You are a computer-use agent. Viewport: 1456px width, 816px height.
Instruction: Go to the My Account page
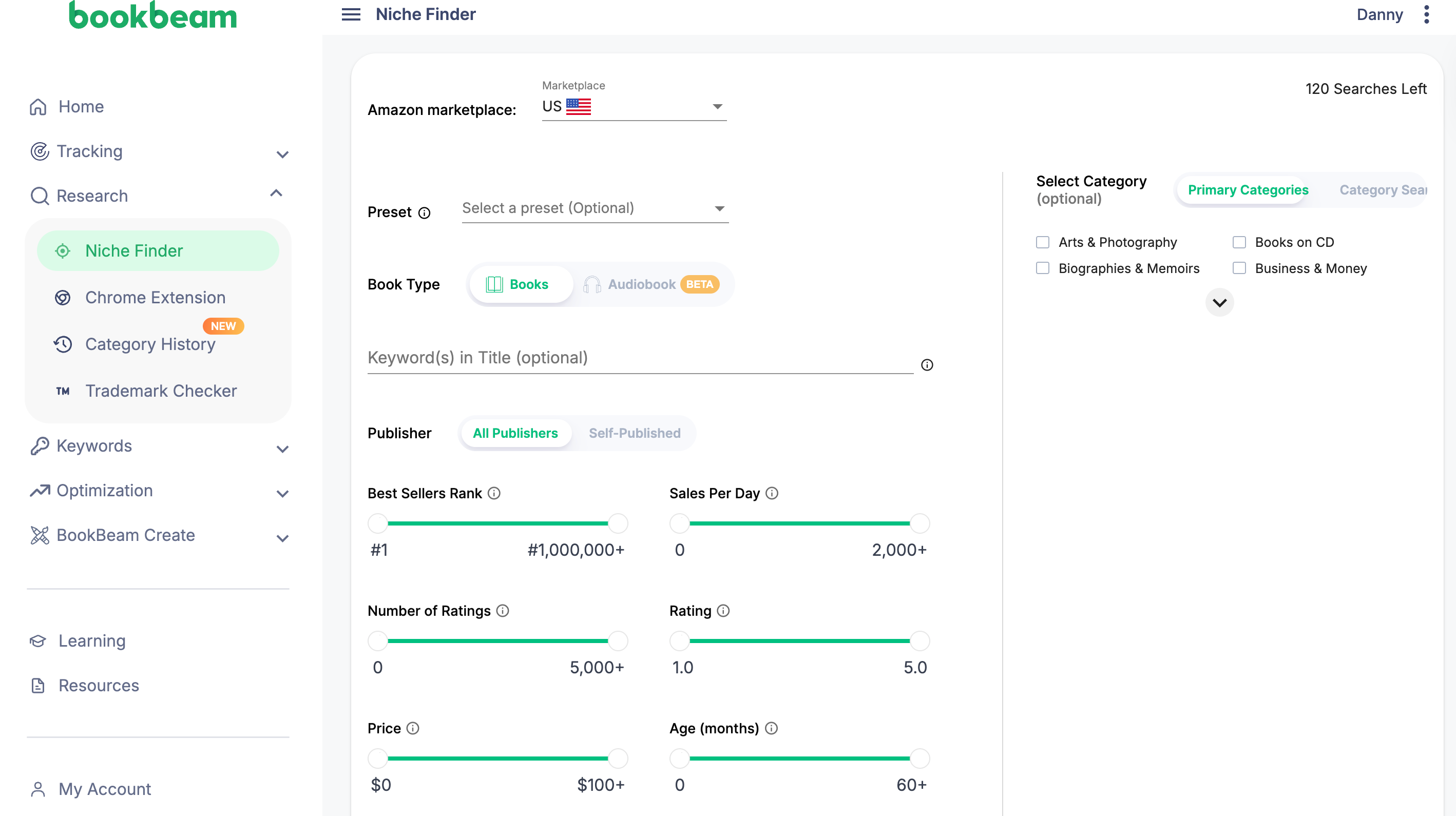click(x=105, y=789)
